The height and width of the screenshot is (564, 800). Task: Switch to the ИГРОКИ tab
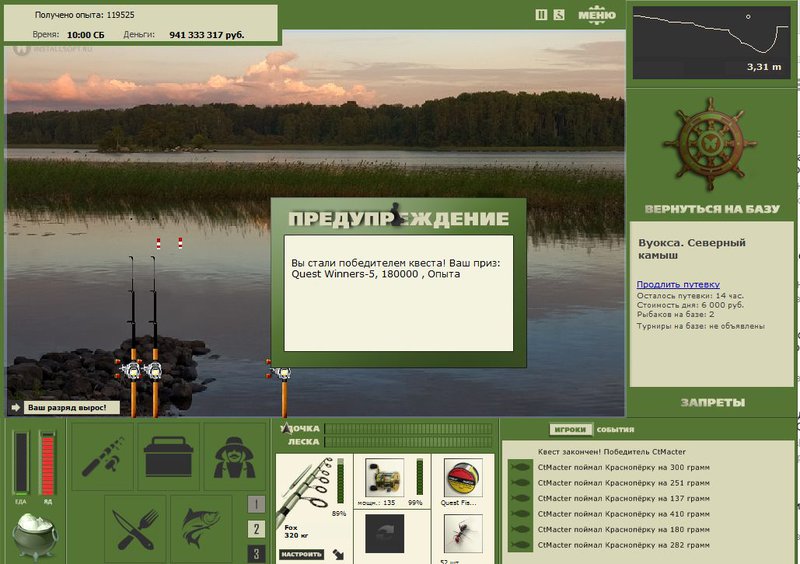point(570,430)
